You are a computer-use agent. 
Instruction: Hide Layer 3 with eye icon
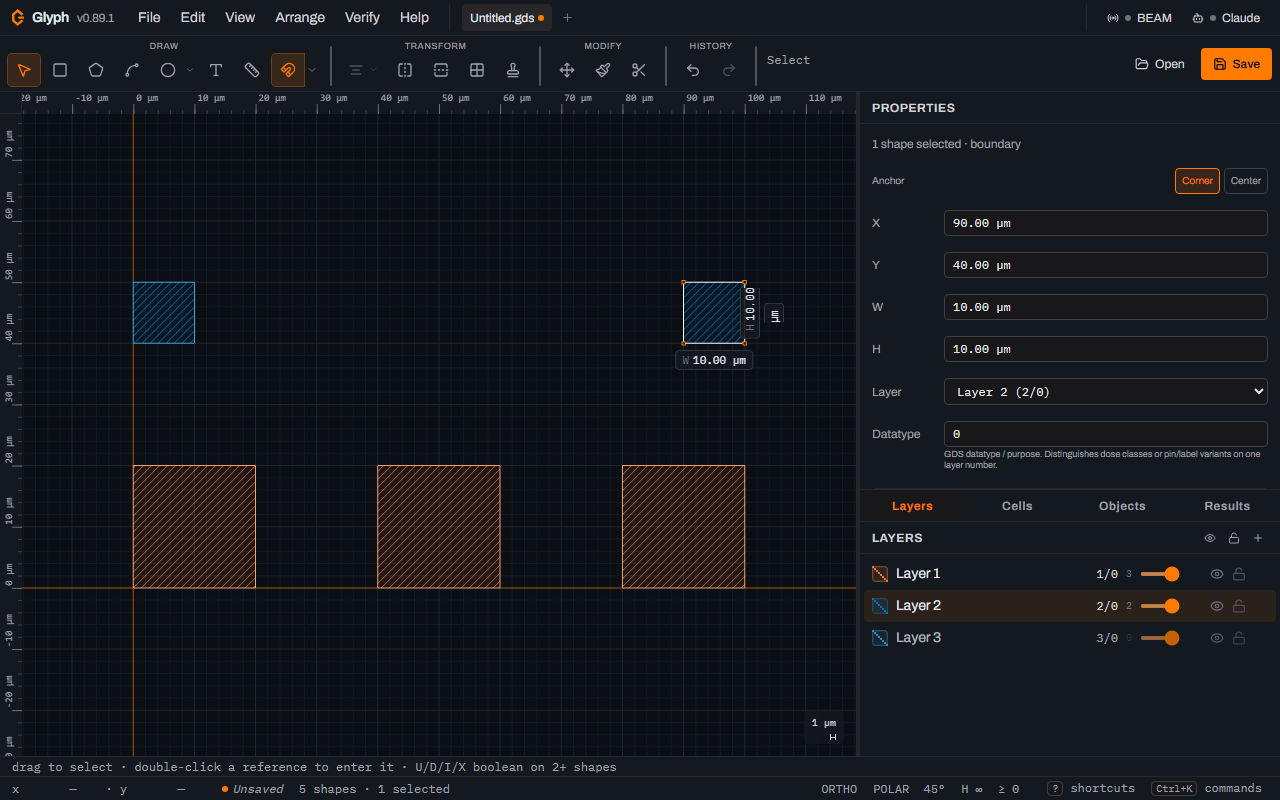point(1217,638)
